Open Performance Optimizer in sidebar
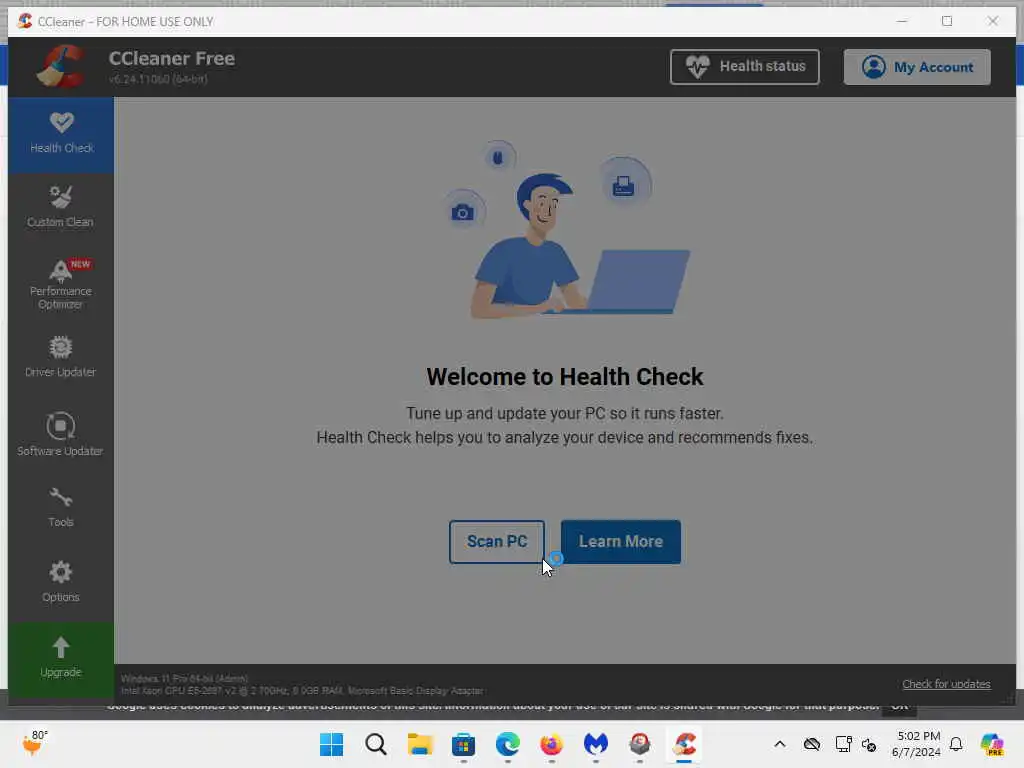 pyautogui.click(x=61, y=284)
